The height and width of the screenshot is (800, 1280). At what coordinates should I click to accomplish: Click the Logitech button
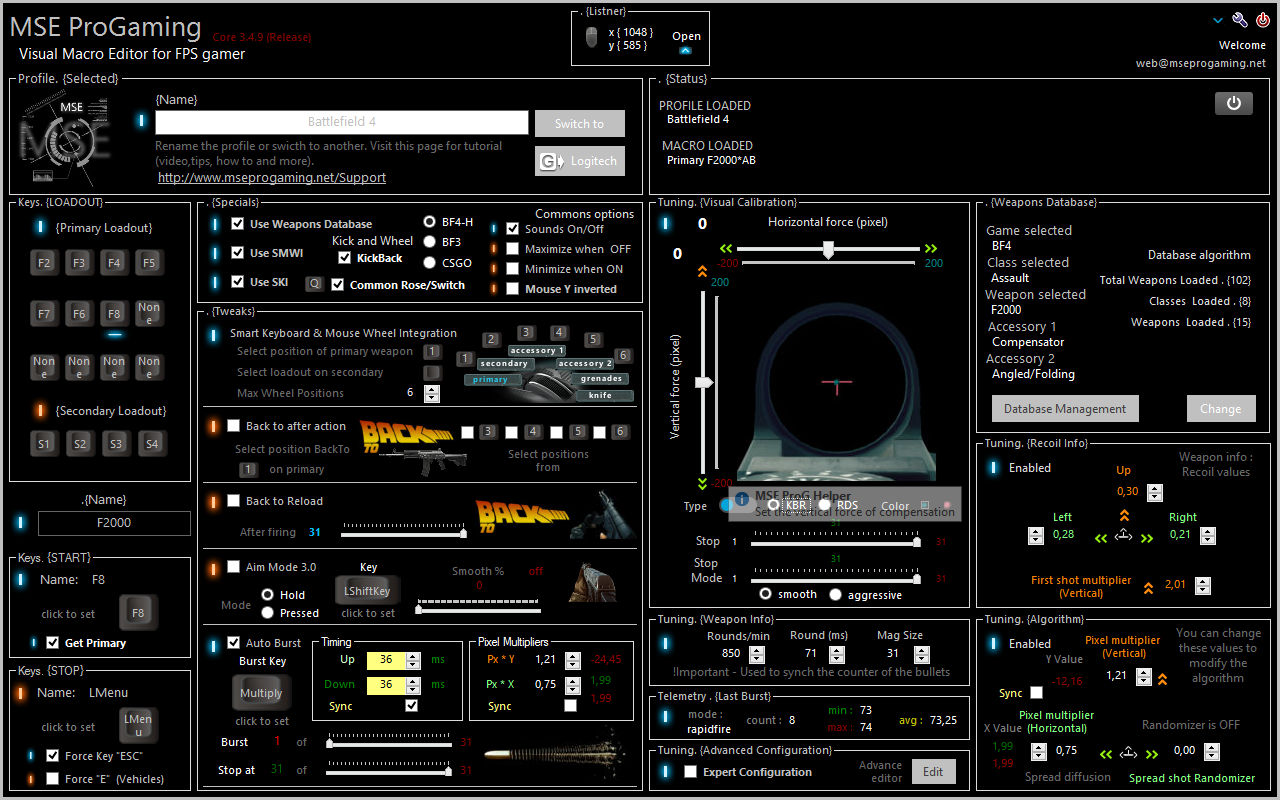580,161
